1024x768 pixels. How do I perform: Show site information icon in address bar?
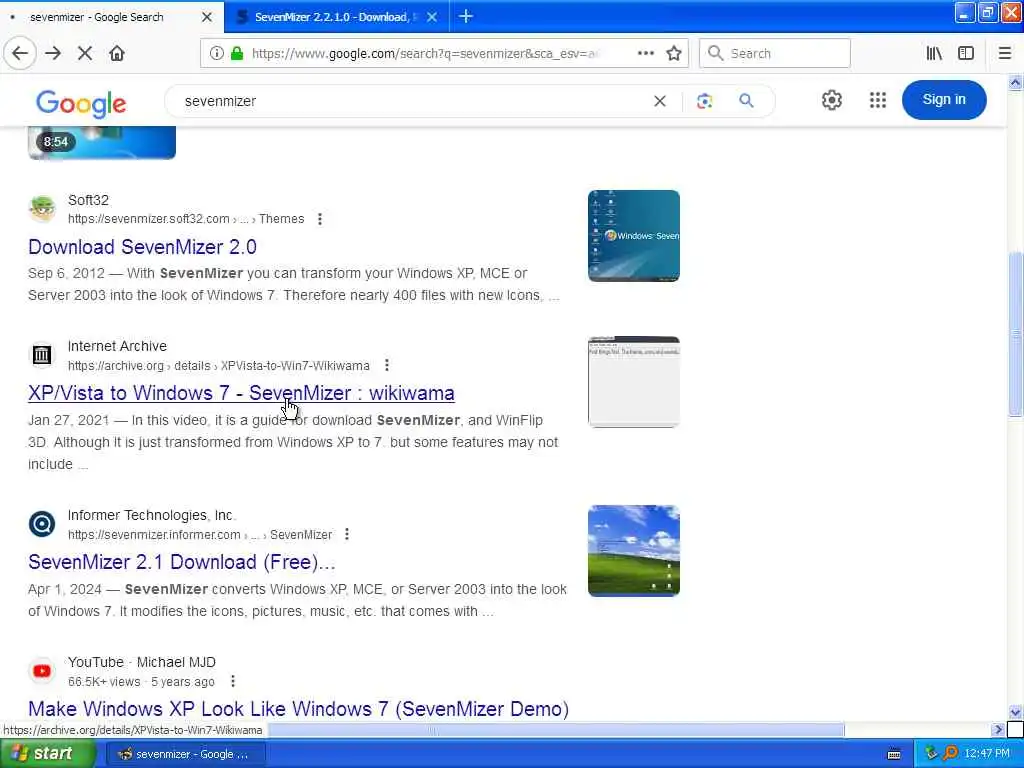pyautogui.click(x=217, y=53)
